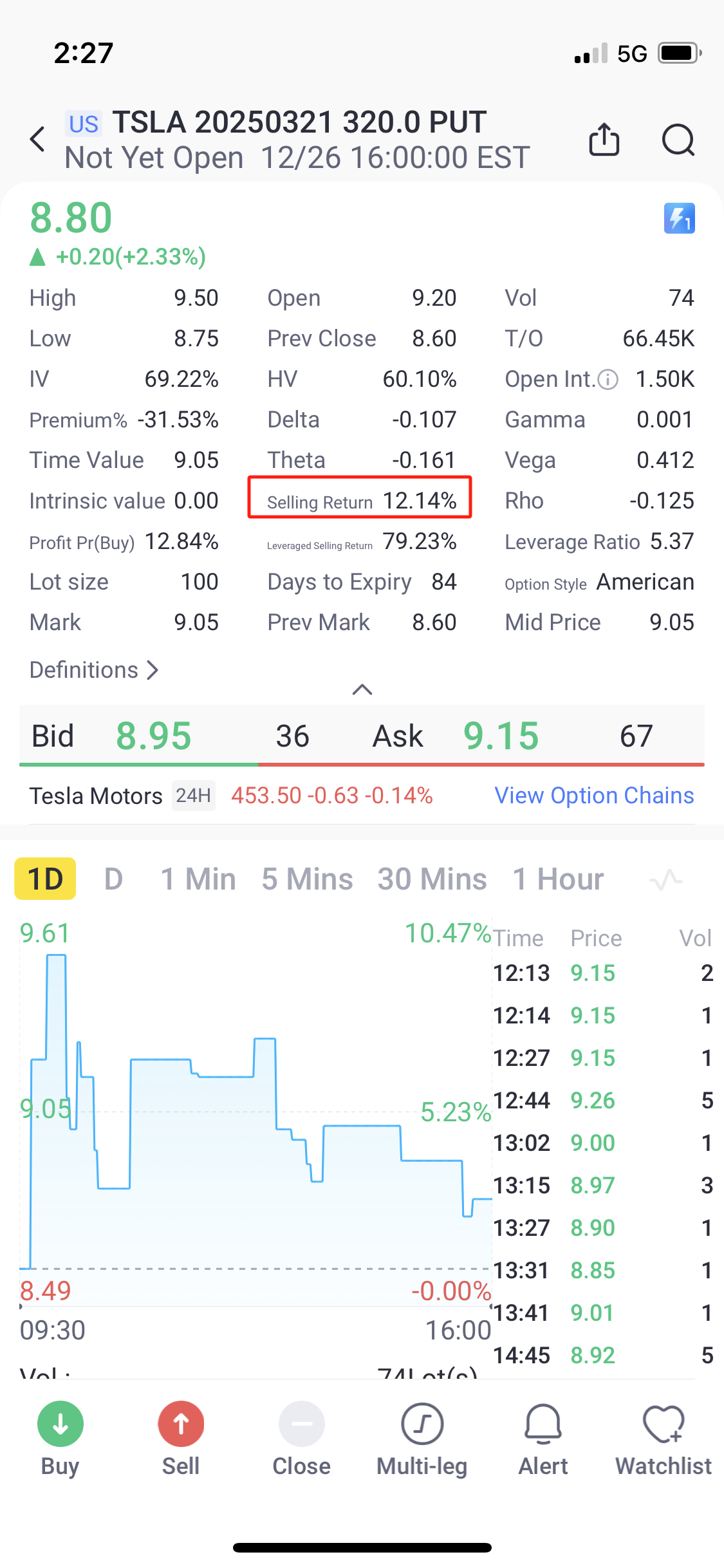The height and width of the screenshot is (1568, 724).
Task: Collapse the quote details with up chevron
Action: point(362,690)
